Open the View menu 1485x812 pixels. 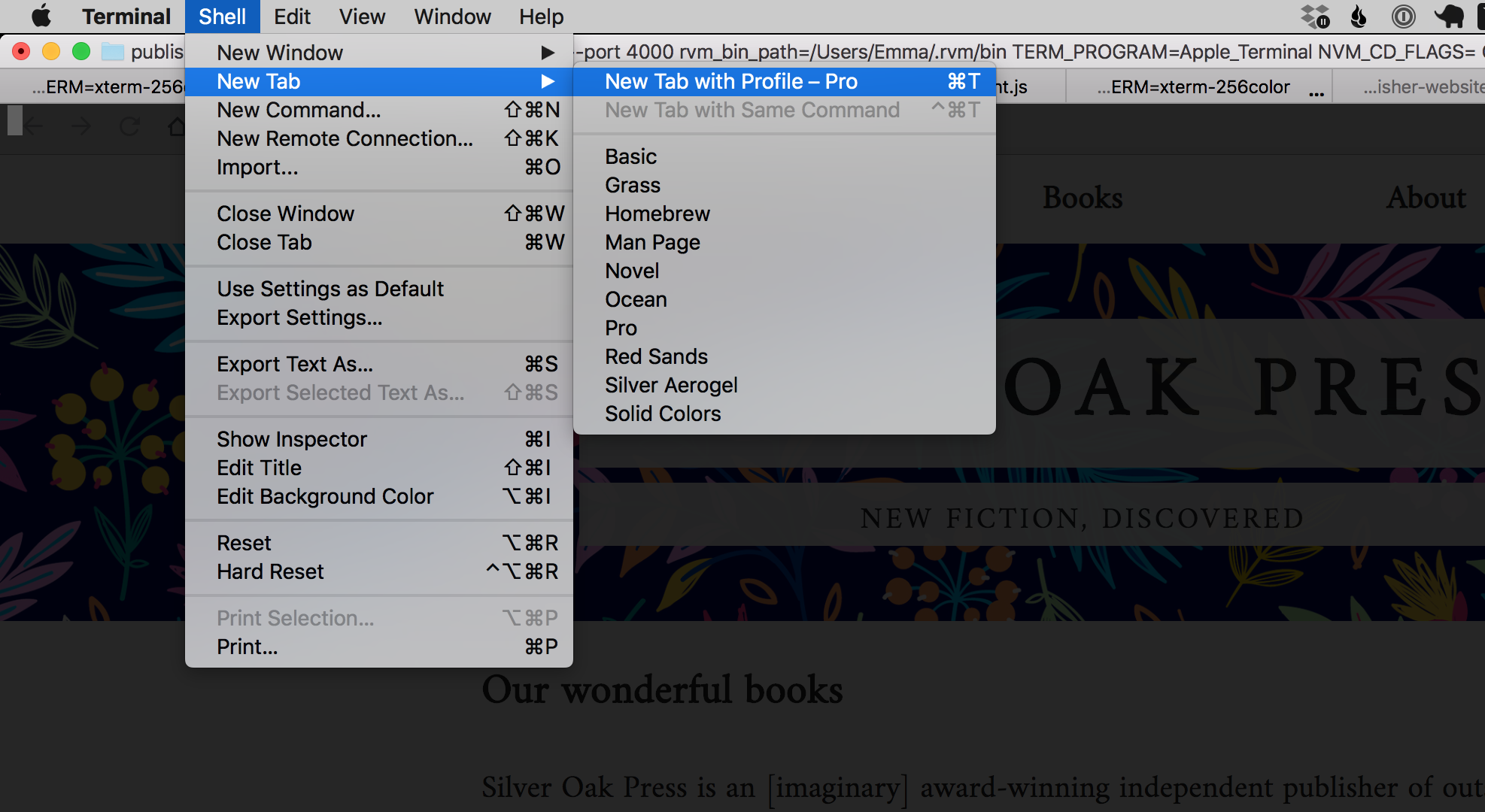(x=362, y=16)
